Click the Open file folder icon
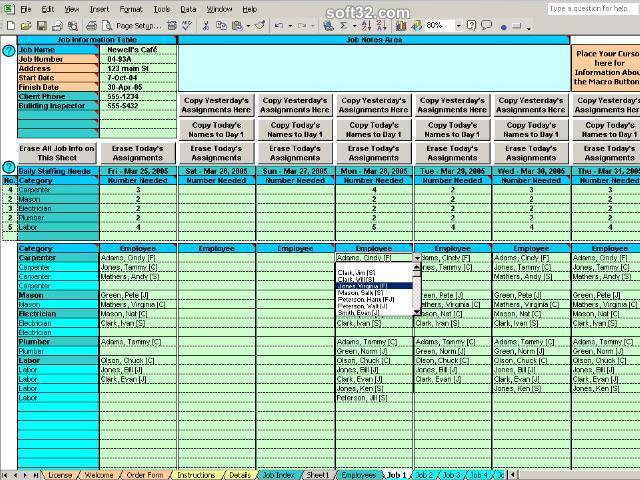Viewport: 640px width, 480px height. point(26,26)
